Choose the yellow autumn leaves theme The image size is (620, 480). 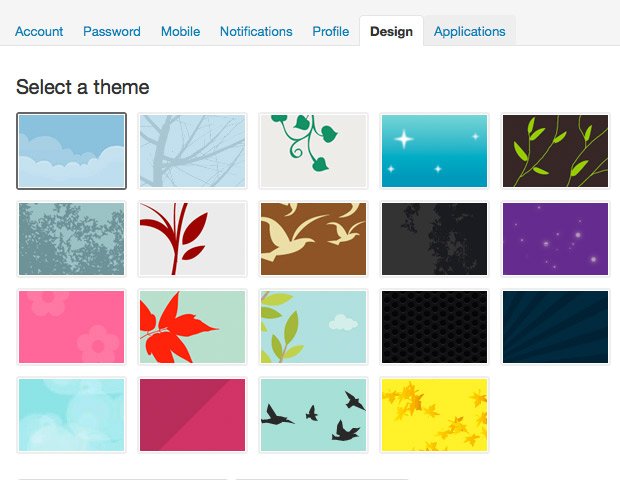click(x=434, y=415)
